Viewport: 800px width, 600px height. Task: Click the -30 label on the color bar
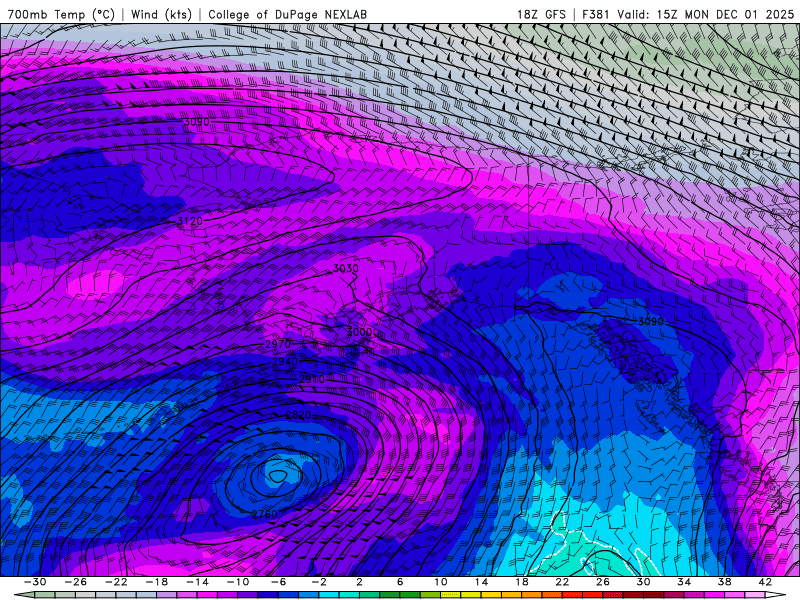click(34, 582)
